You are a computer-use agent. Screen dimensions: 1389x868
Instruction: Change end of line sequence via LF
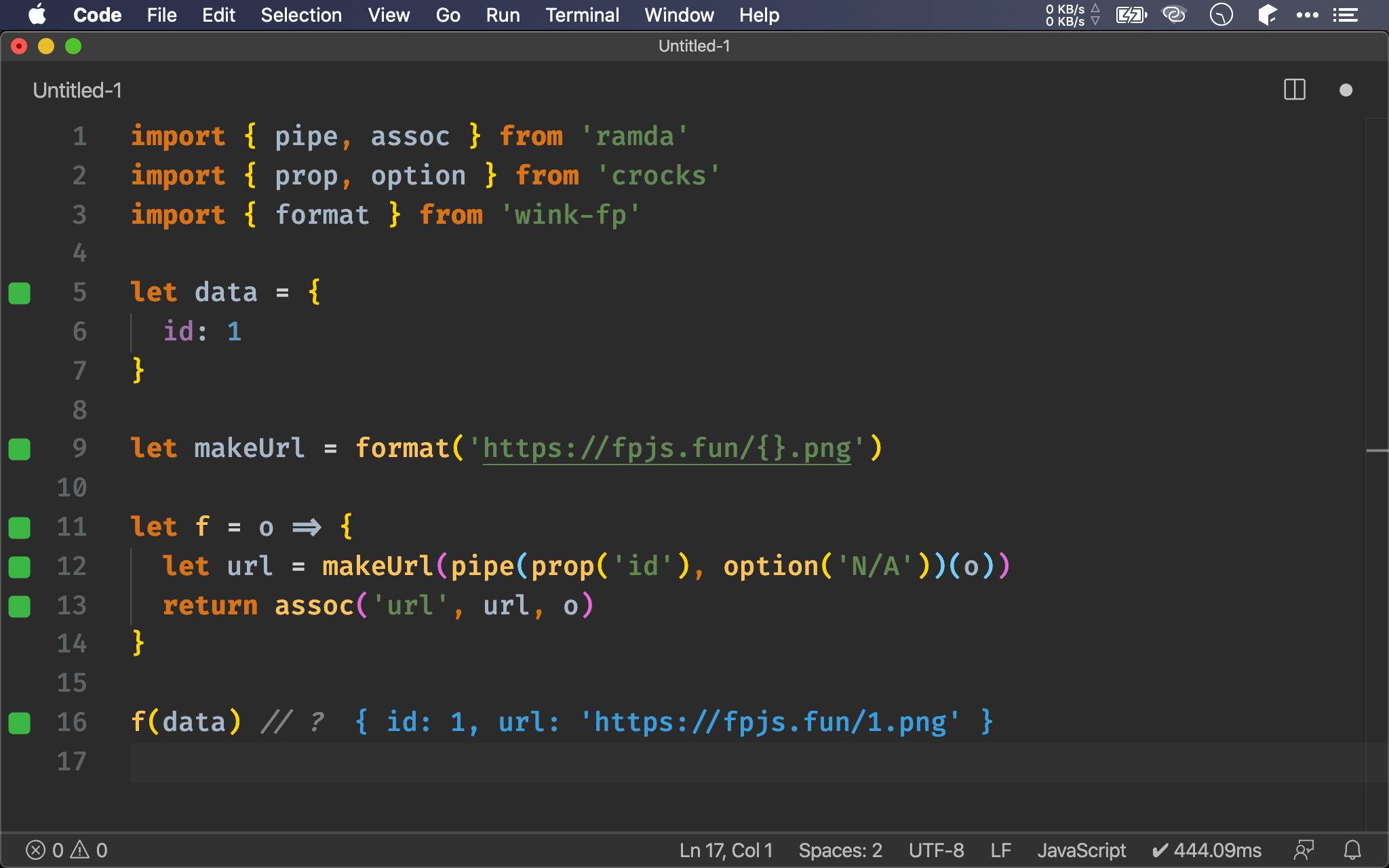click(1000, 850)
